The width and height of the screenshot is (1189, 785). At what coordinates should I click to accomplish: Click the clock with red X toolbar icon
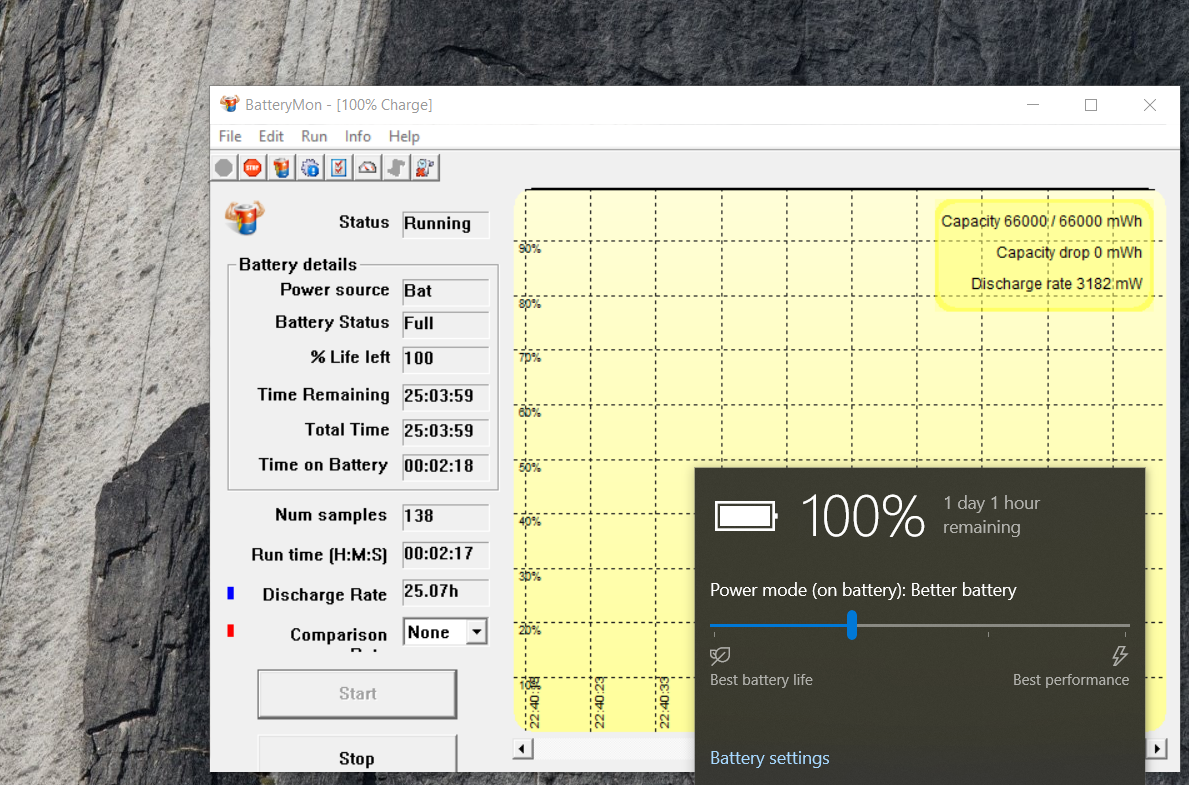[x=425, y=168]
